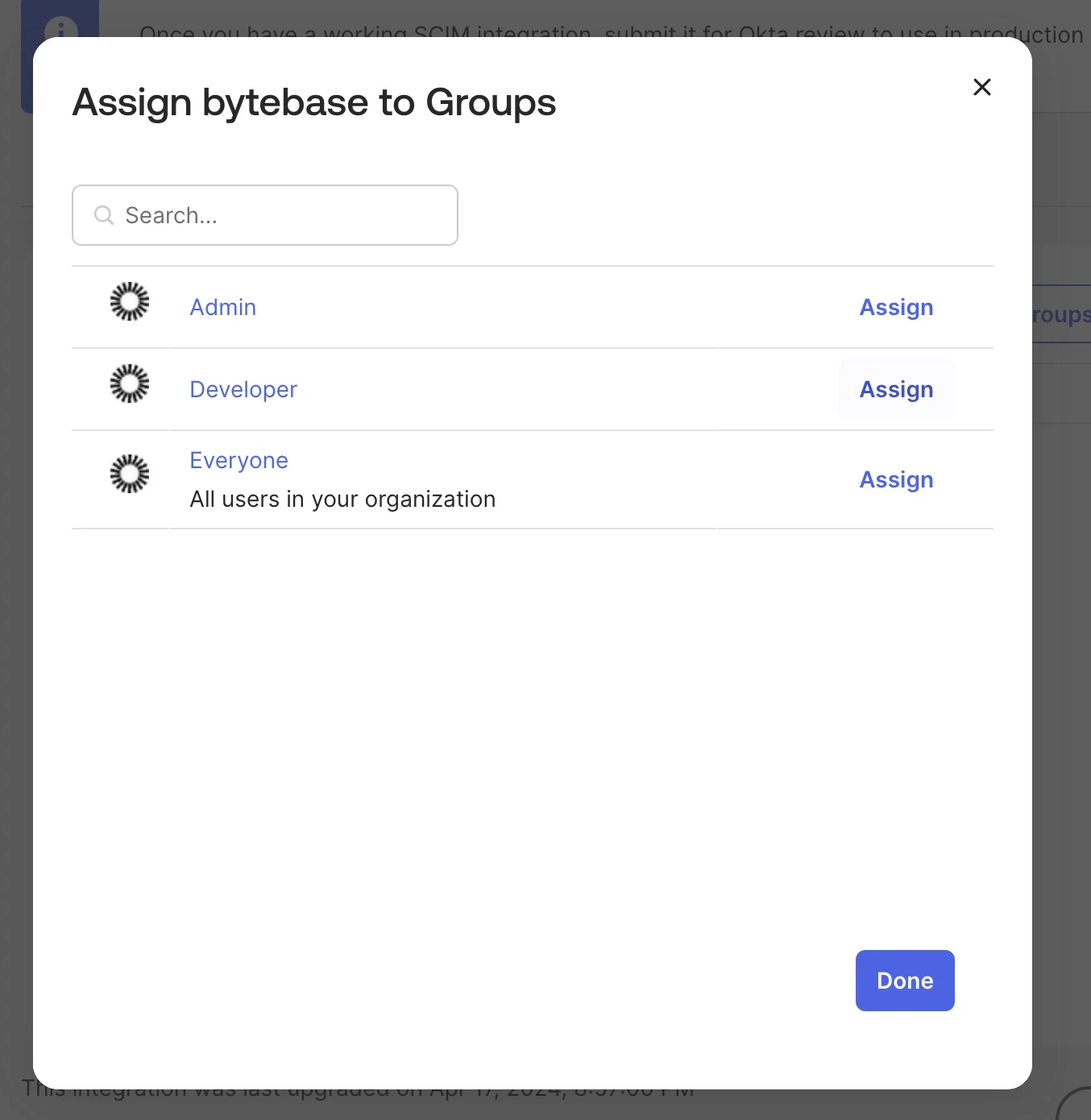
Task: Select the Everyone row description text
Action: tap(342, 499)
